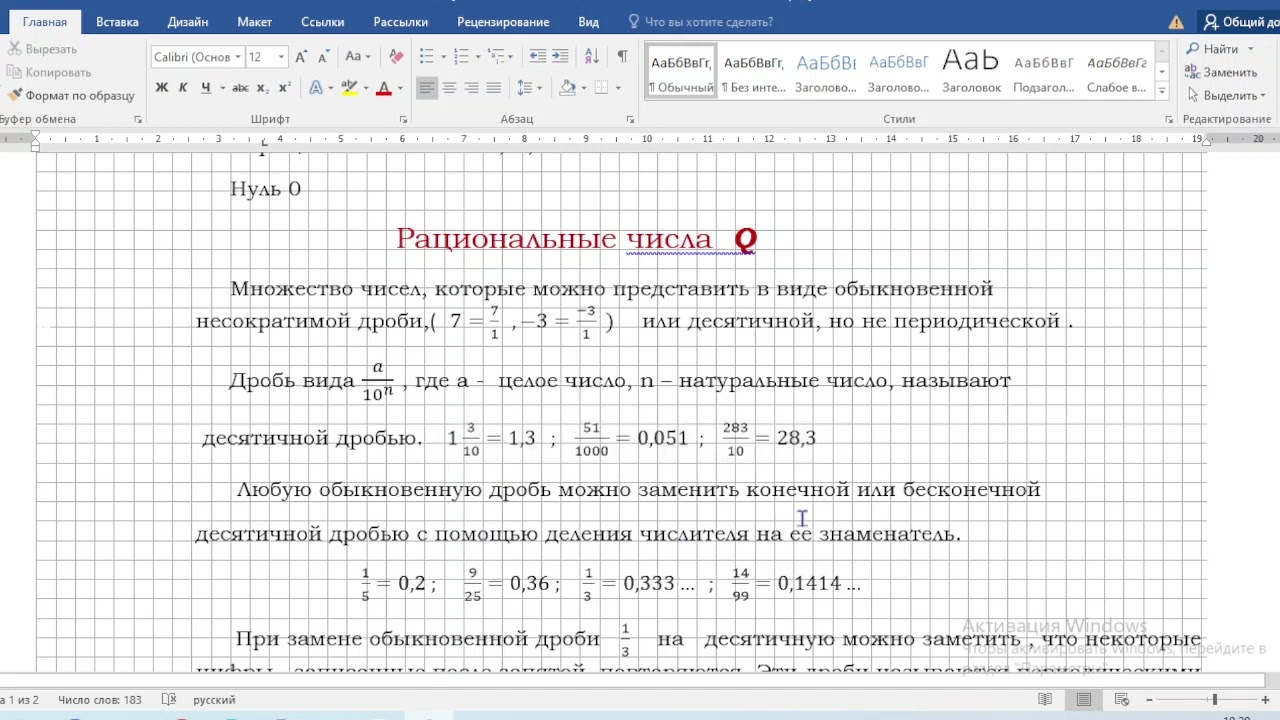Open the Выделить (Select) menu
The image size is (1280, 720).
(x=1227, y=96)
